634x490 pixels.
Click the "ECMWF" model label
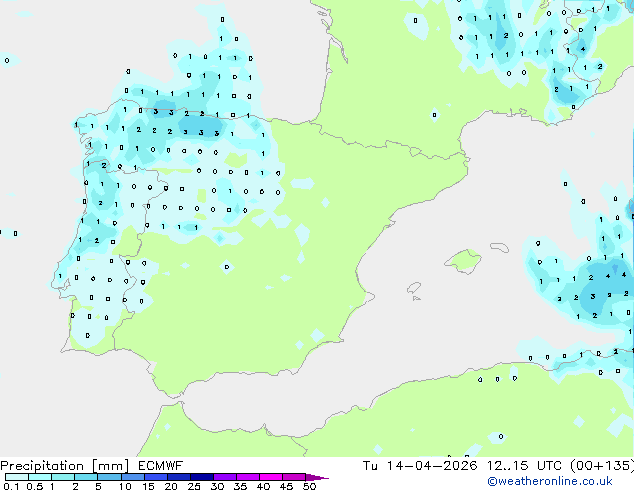click(160, 466)
